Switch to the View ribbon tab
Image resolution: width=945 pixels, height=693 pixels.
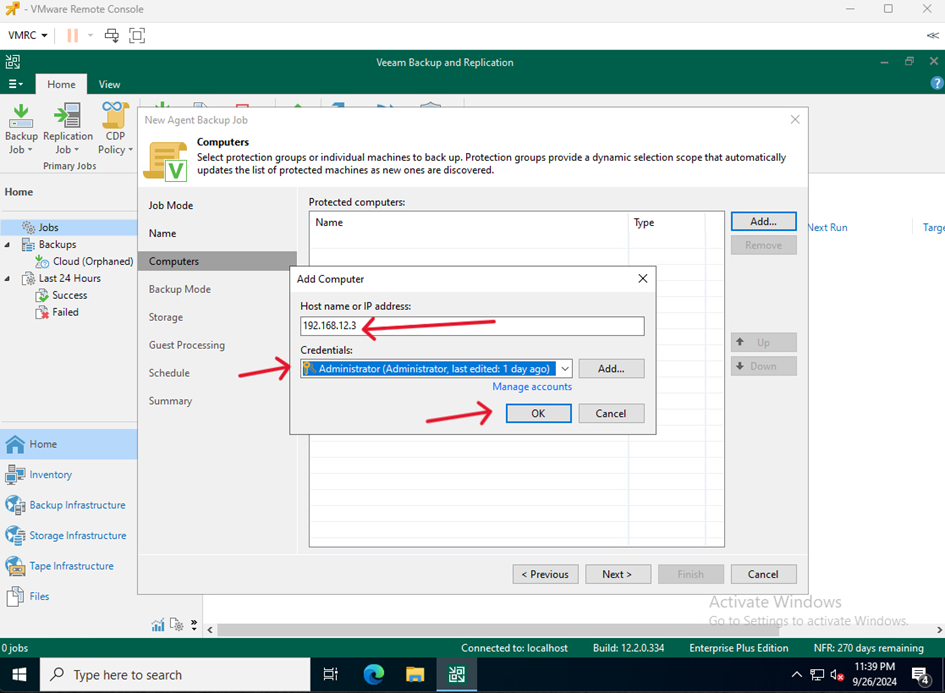tap(109, 85)
